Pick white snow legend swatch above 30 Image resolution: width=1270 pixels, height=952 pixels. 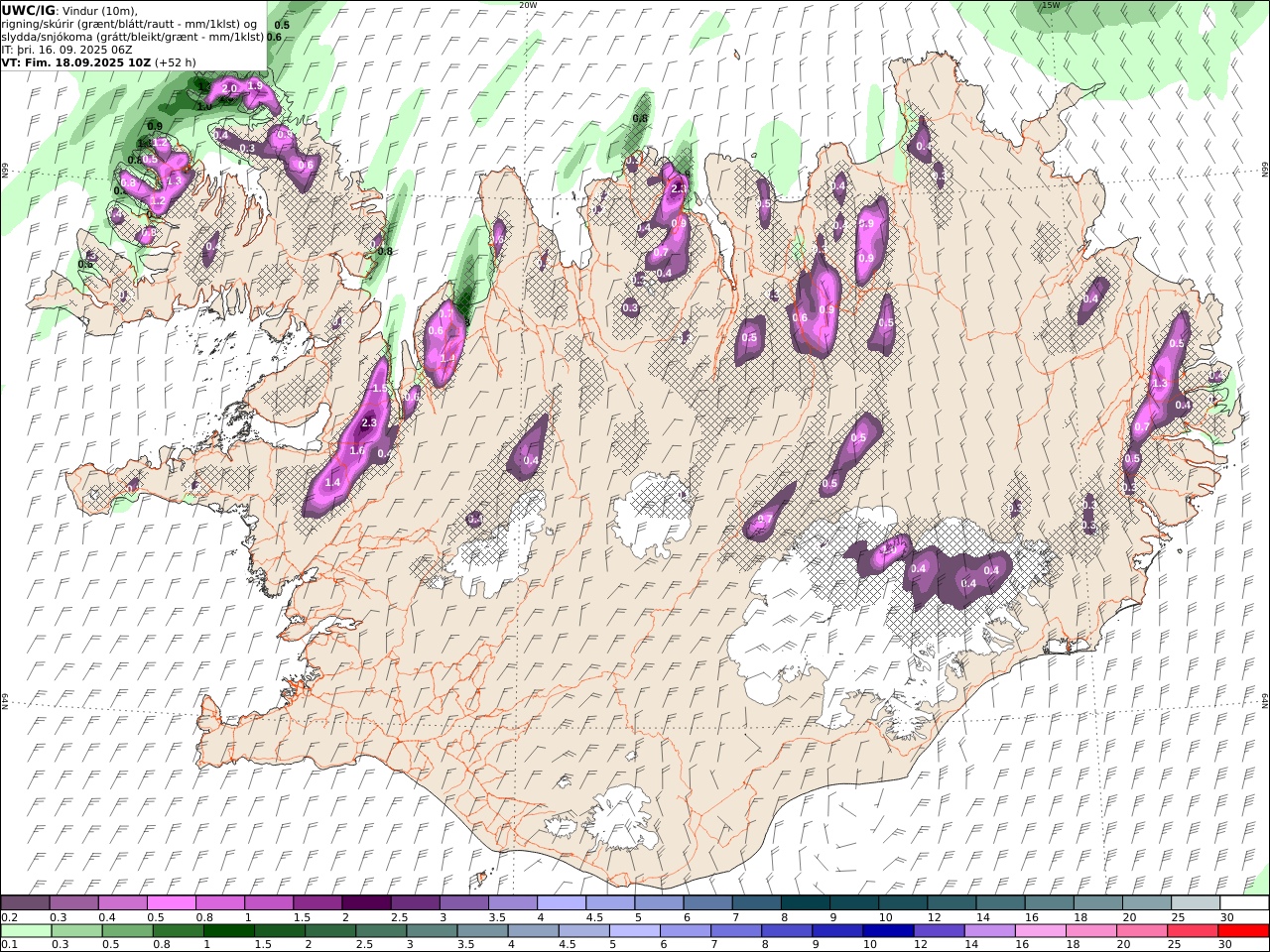point(1244,902)
